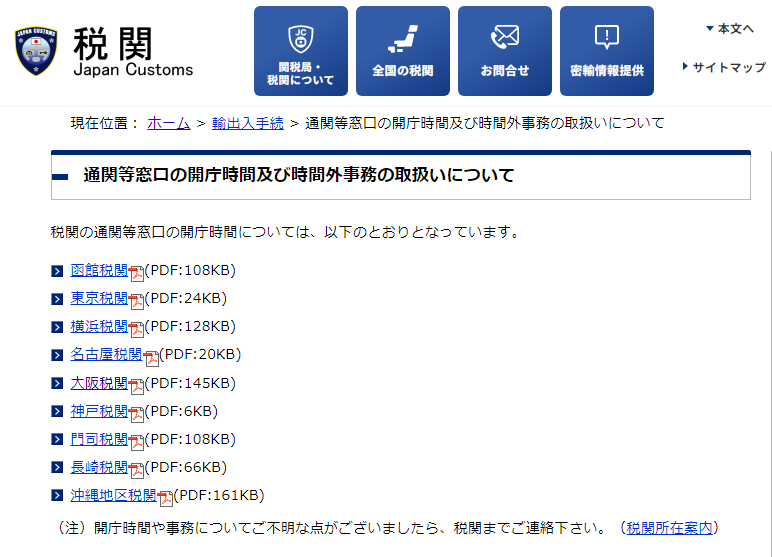Click text (PDF:108KB) next to 門司税関

tap(191, 439)
